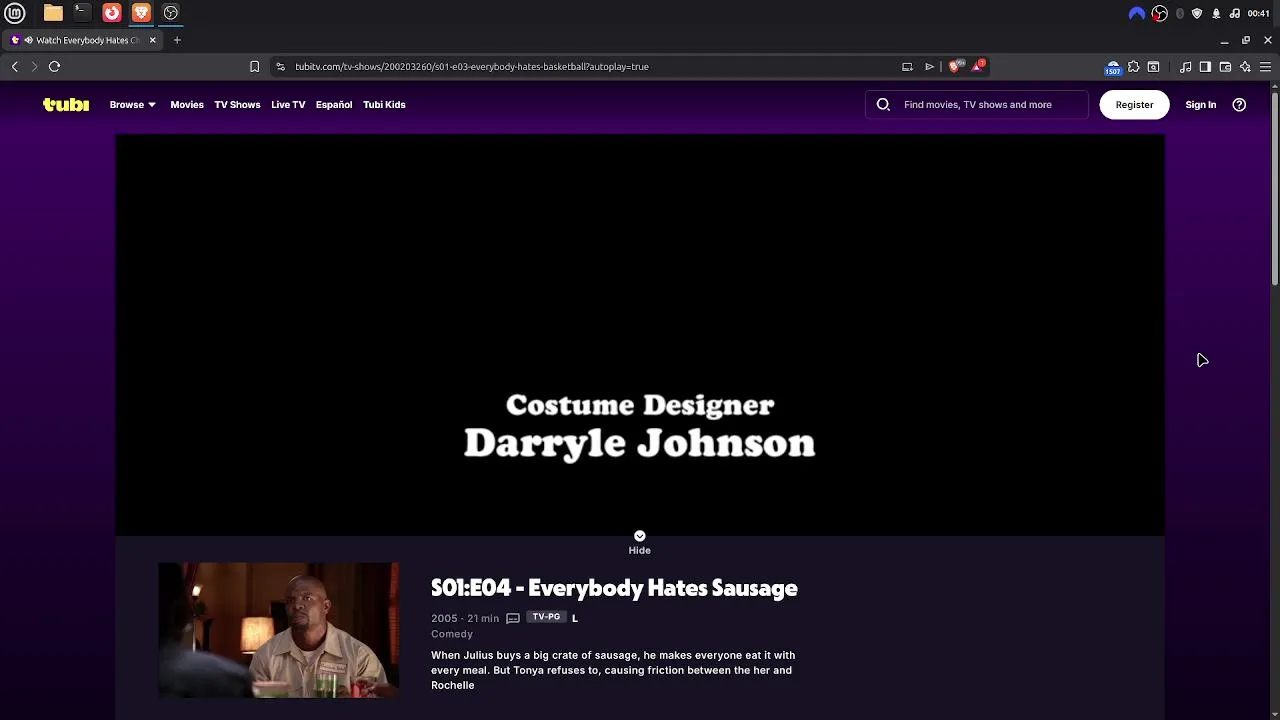1280x720 pixels.
Task: Click the extension icon with 1507 badge
Action: [1113, 67]
